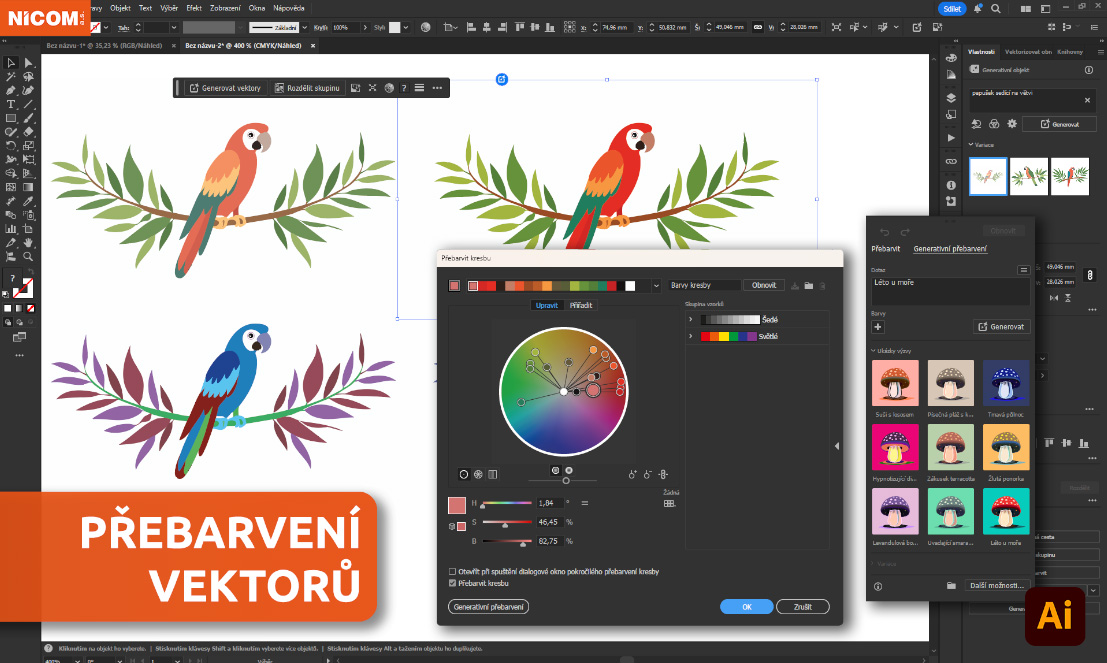Click the search magnifier in the title bar

point(995,8)
